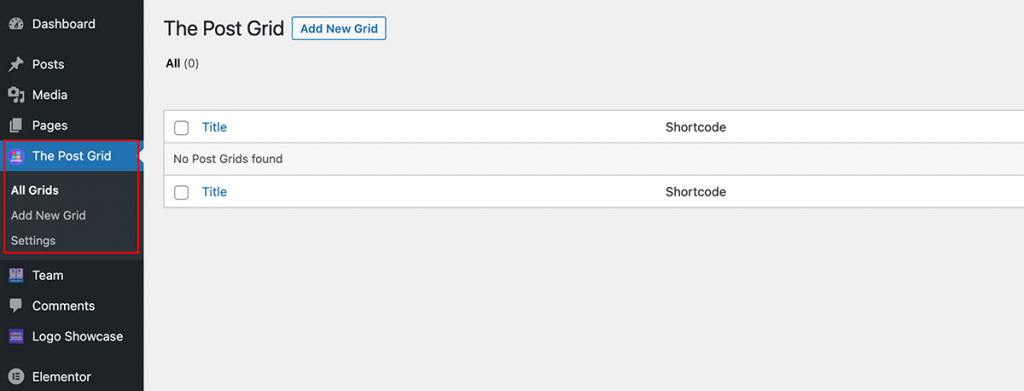
Task: Click the Logo Showcase icon
Action: coord(16,337)
